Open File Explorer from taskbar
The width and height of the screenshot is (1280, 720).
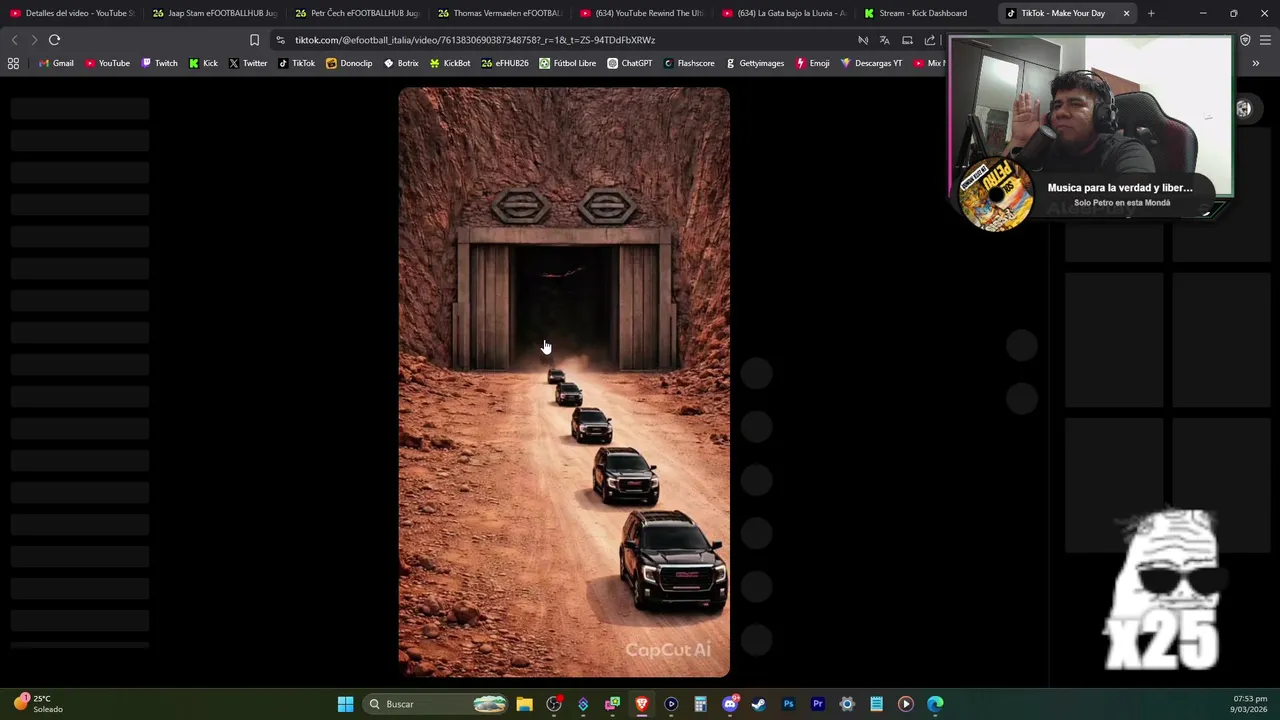(x=524, y=704)
